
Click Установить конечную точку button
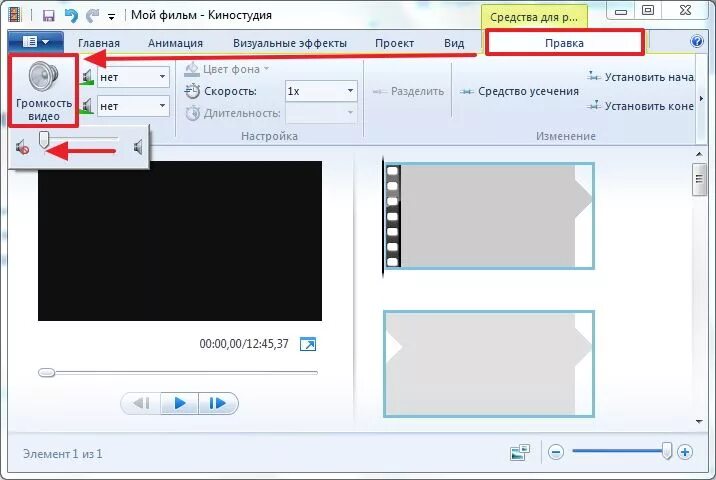[x=640, y=106]
